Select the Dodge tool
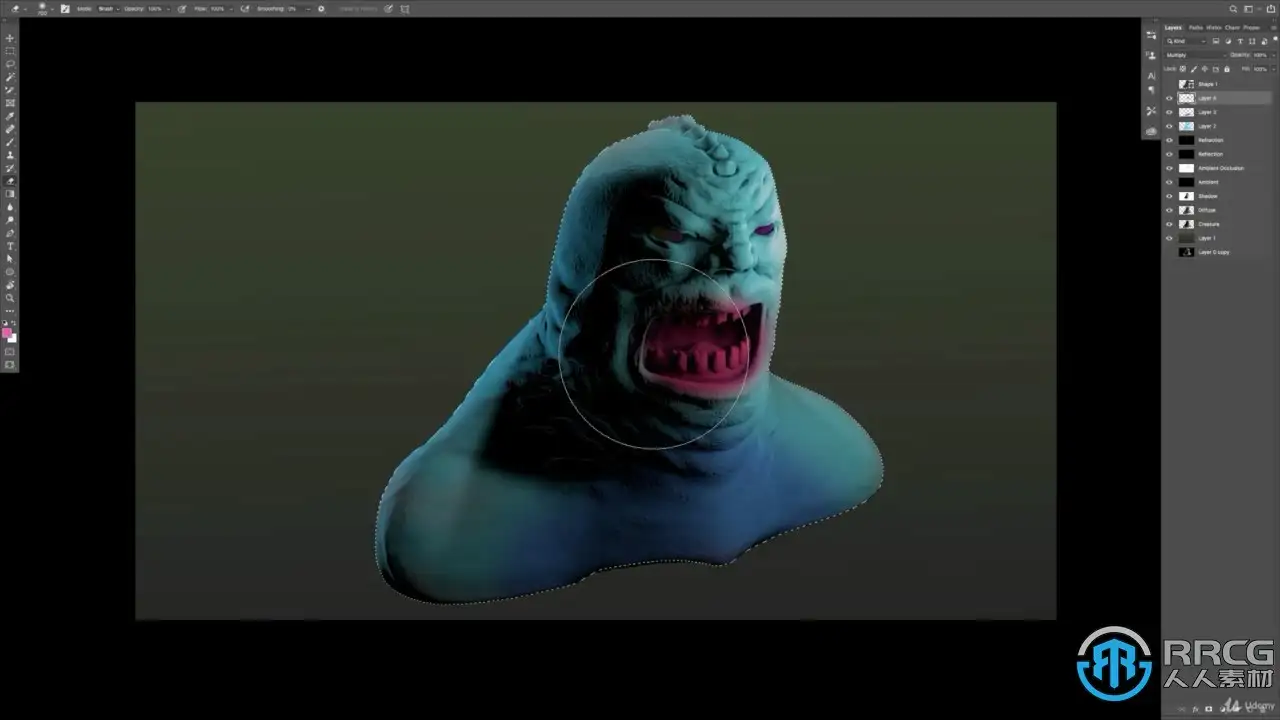The height and width of the screenshot is (720, 1280). click(x=10, y=220)
